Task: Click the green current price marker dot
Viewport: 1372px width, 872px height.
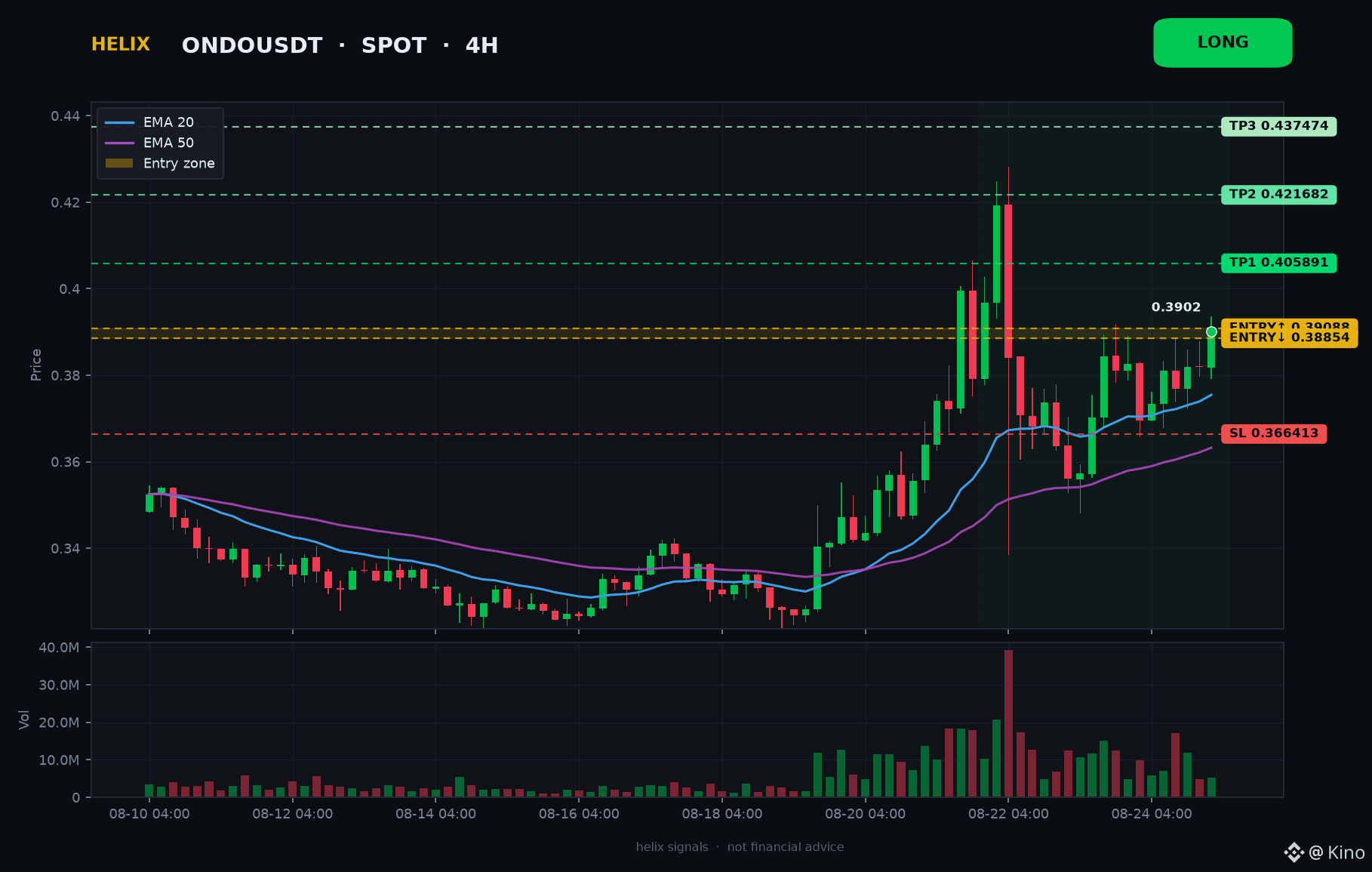Action: click(1211, 331)
